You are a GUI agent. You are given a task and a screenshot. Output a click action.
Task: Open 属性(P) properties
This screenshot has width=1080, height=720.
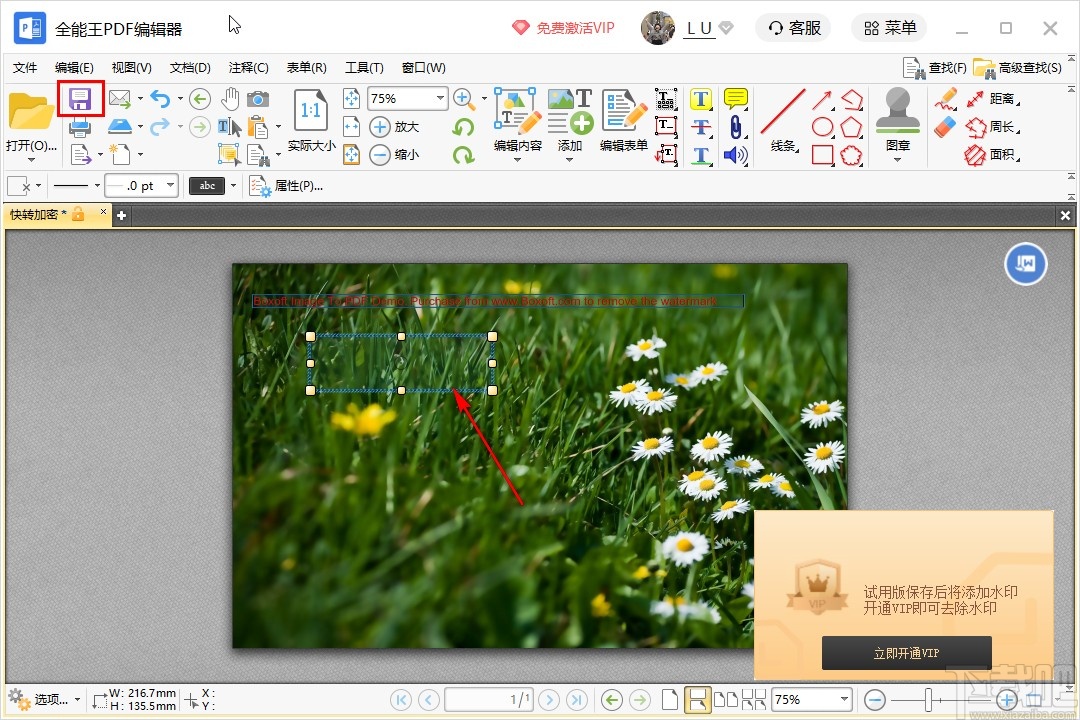pyautogui.click(x=286, y=186)
